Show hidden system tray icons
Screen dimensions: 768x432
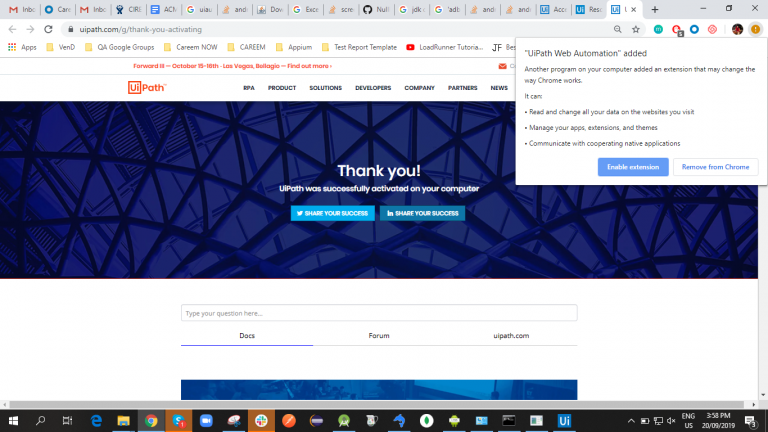[631, 421]
